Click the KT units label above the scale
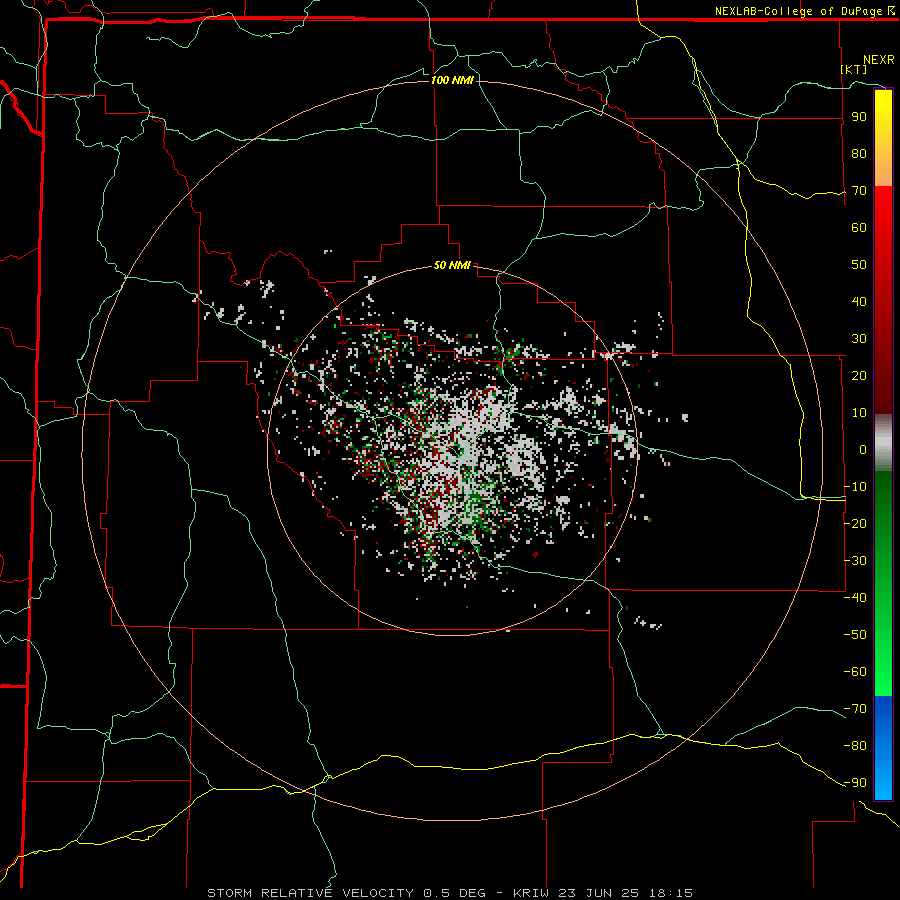This screenshot has width=900, height=900. tap(854, 69)
